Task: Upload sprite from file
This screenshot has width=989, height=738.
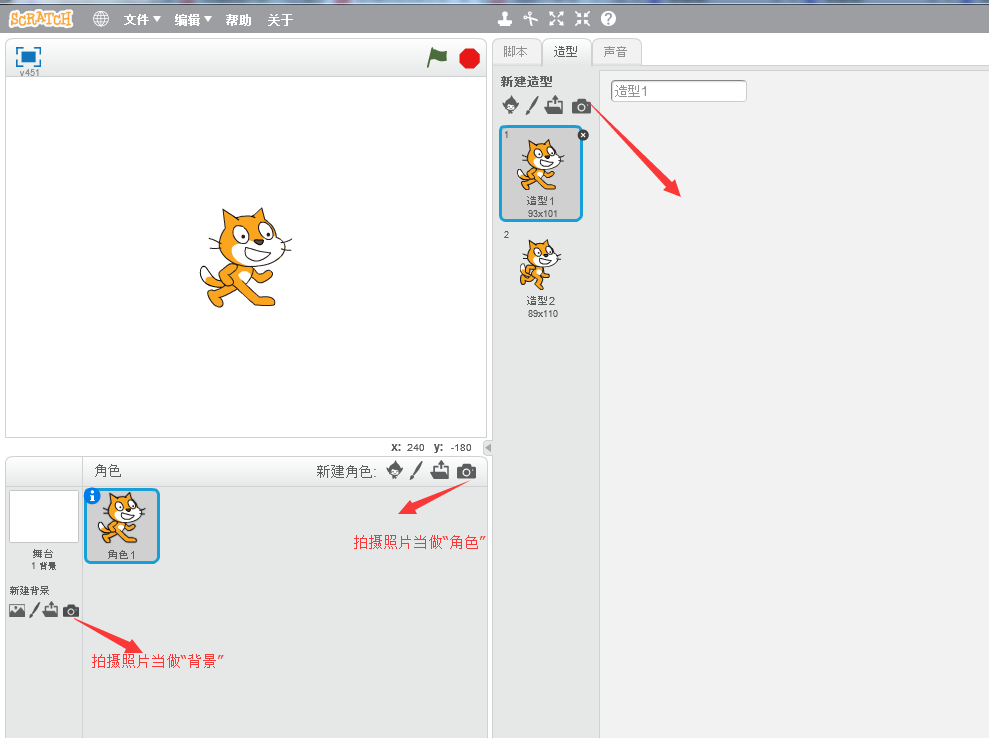Action: [x=440, y=470]
